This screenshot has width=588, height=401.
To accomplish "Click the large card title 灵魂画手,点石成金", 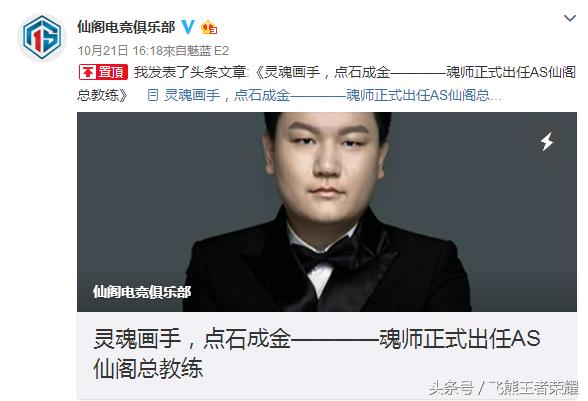I will pyautogui.click(x=192, y=339).
